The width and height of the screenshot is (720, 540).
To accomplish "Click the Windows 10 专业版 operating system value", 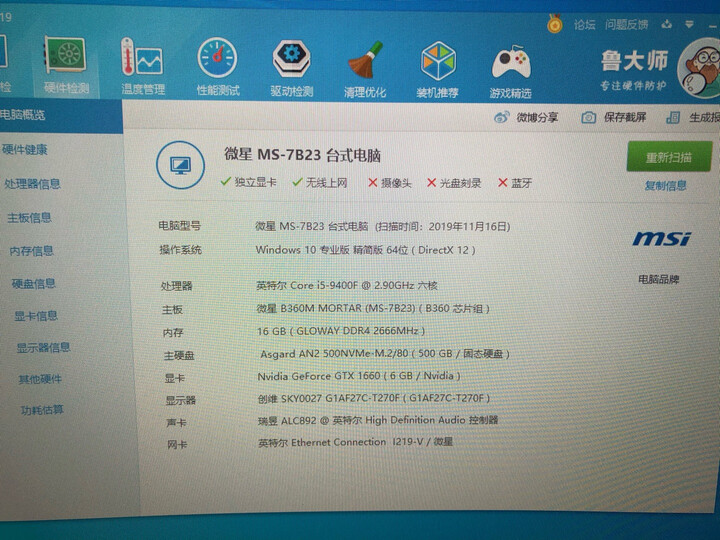I will (x=366, y=250).
